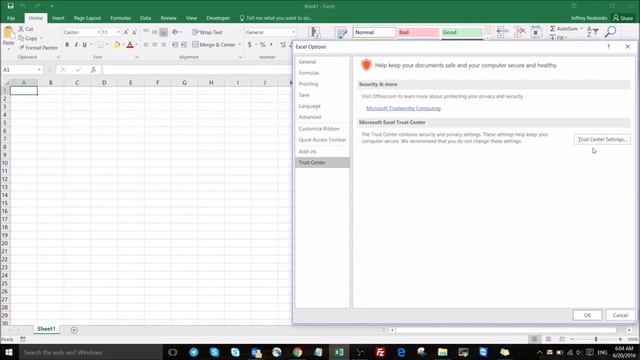Screen dimensions: 640x360
Task: Click the Save icon in Quick Access Toolbar
Action: pos(11,6)
